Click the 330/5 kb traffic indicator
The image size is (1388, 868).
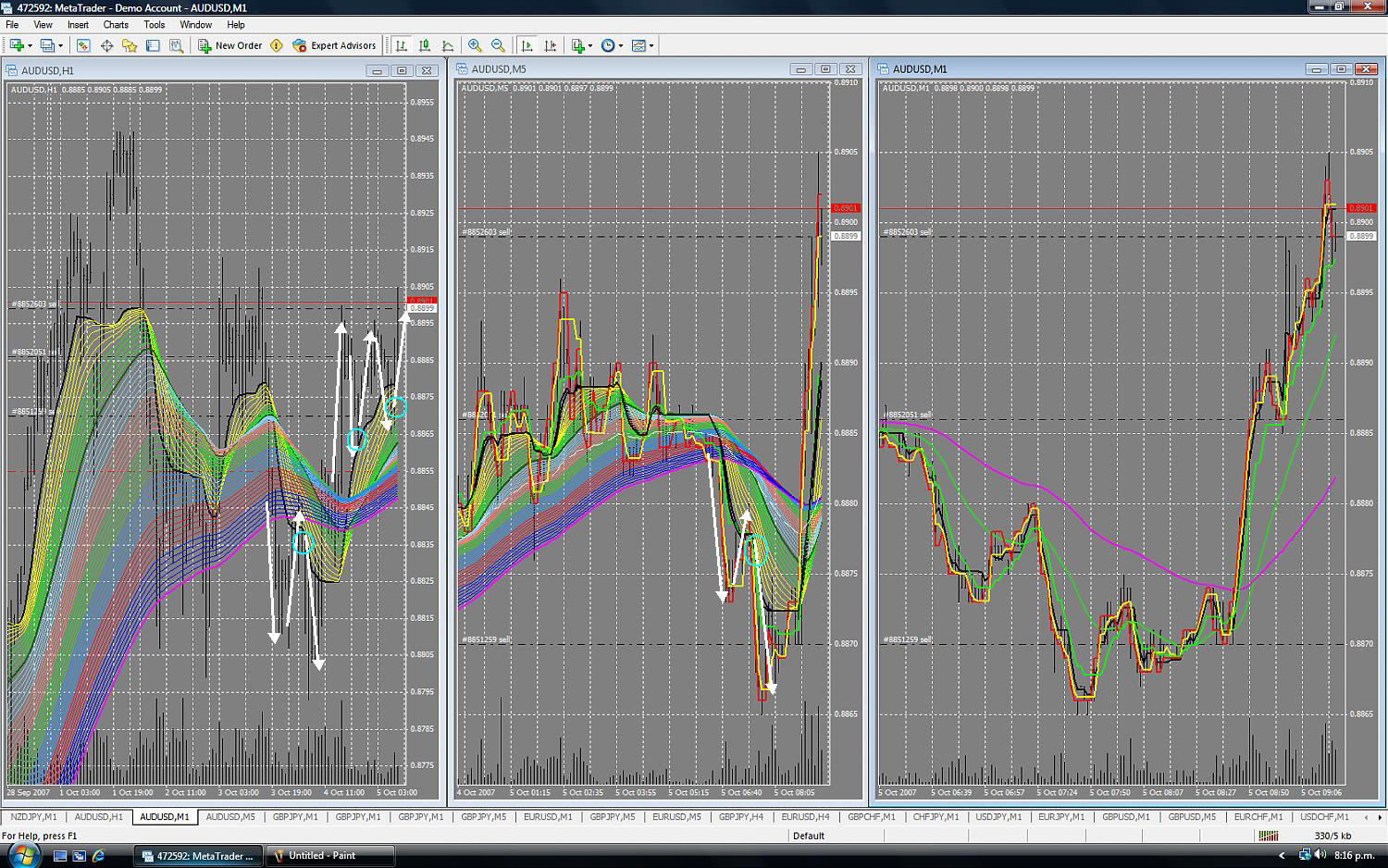1332,836
